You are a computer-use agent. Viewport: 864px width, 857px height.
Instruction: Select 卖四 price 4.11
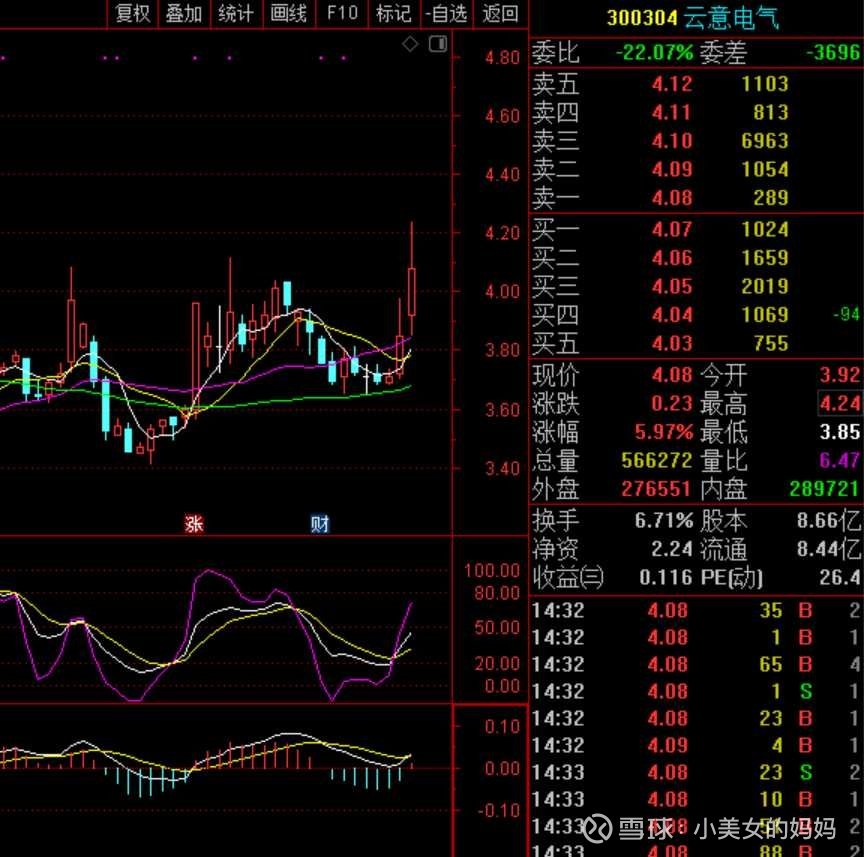pyautogui.click(x=672, y=112)
